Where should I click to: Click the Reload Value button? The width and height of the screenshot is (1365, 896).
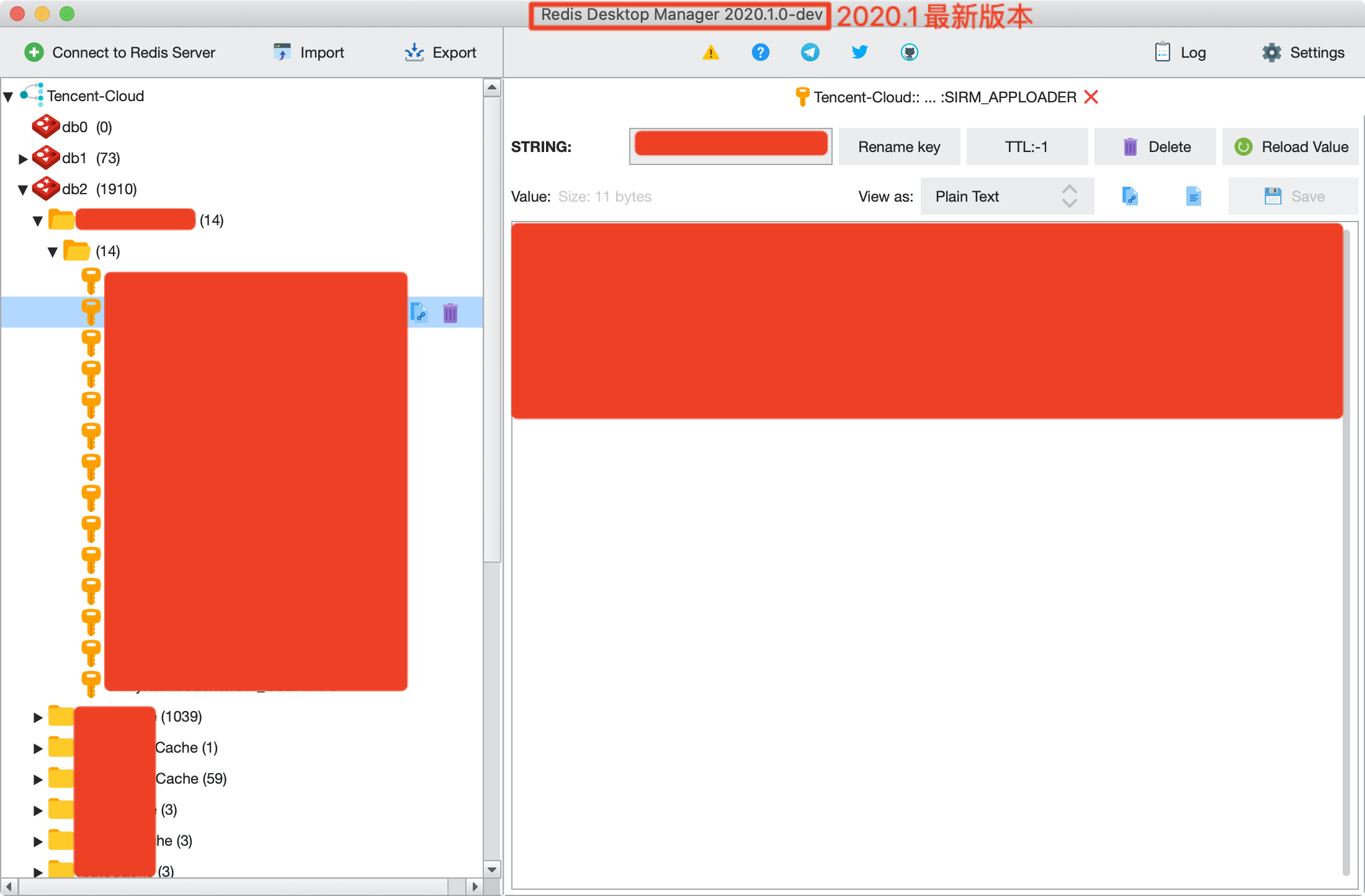point(1291,146)
